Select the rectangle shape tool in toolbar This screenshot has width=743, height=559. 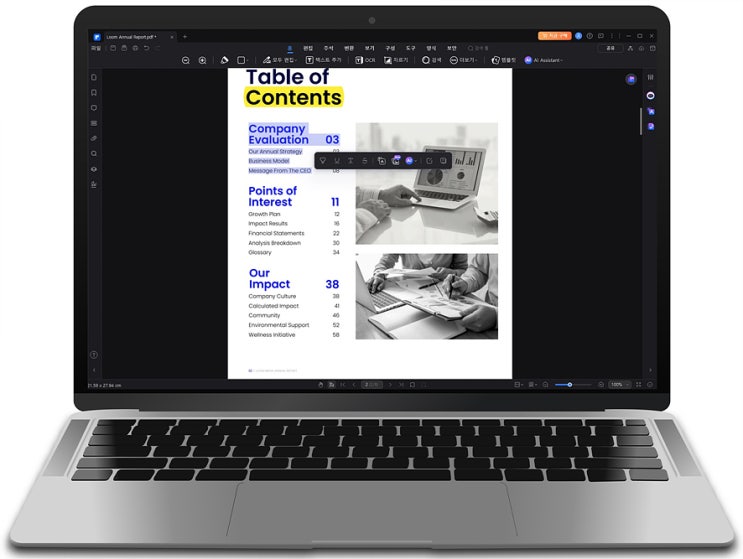(241, 60)
